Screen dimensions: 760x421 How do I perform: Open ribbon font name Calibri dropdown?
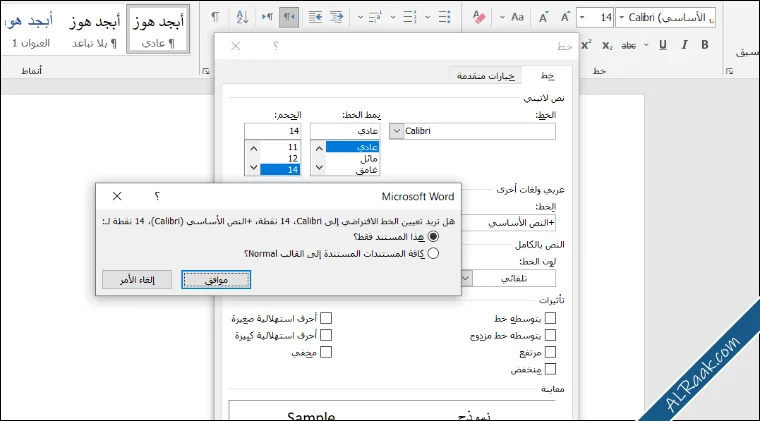pyautogui.click(x=622, y=17)
